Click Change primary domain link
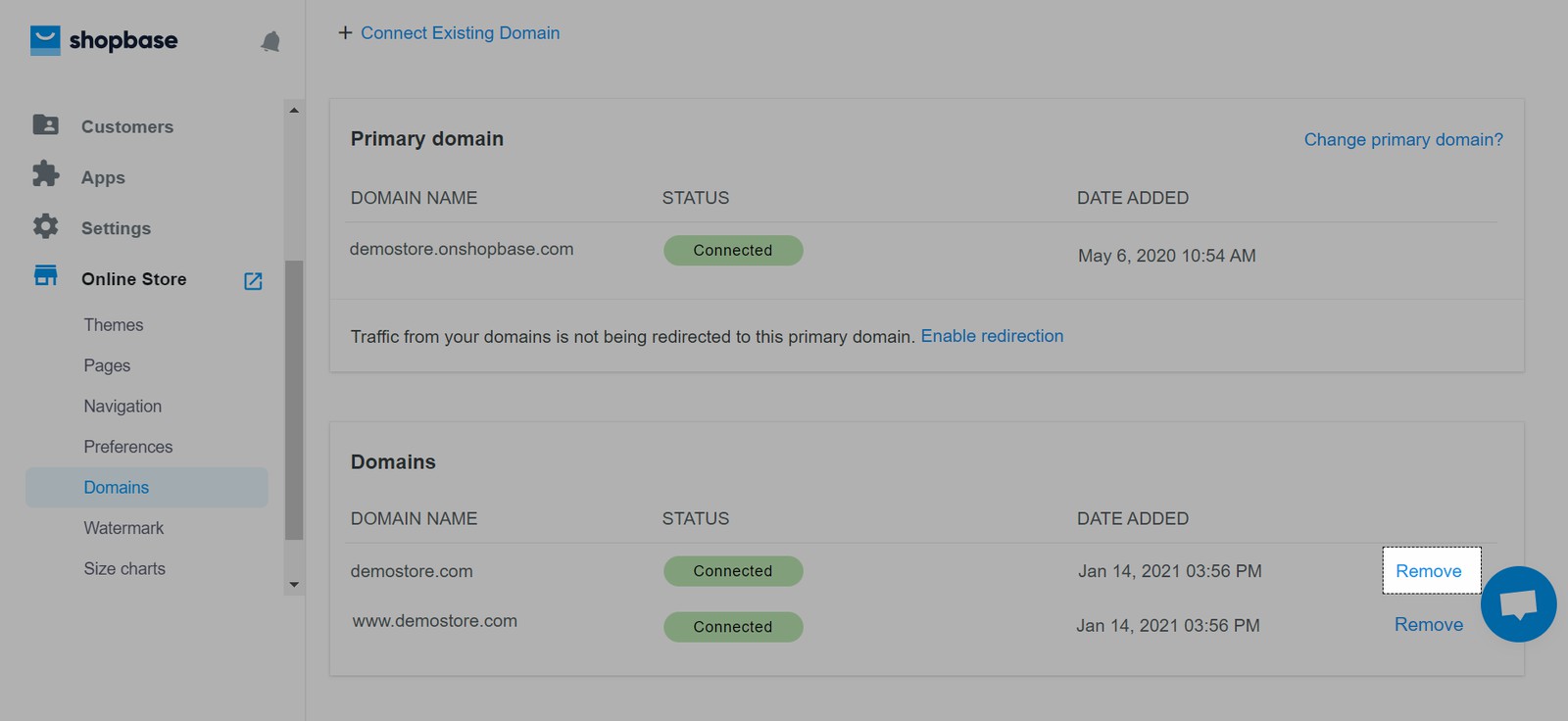 [x=1402, y=140]
